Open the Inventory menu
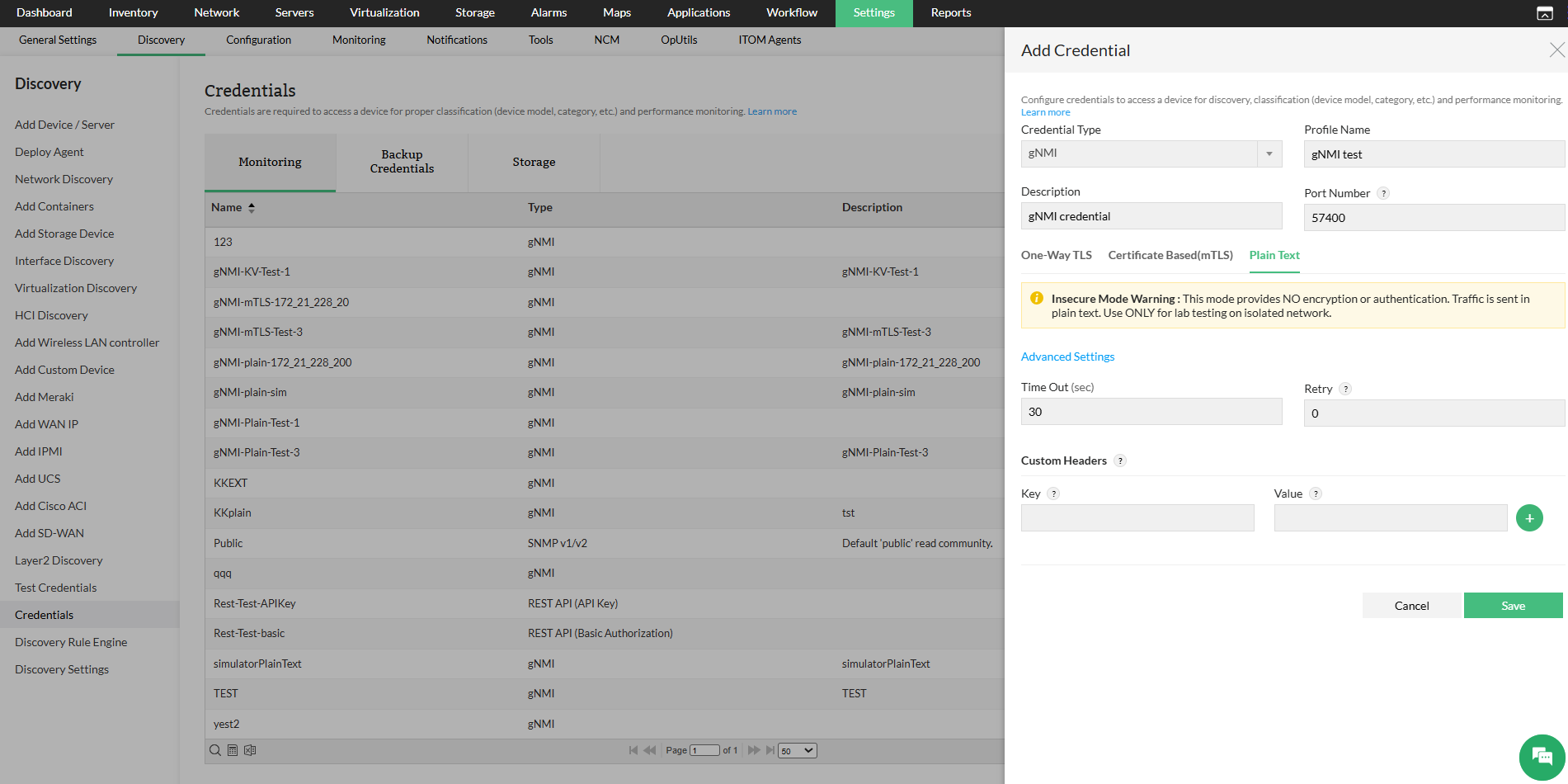 (x=133, y=12)
